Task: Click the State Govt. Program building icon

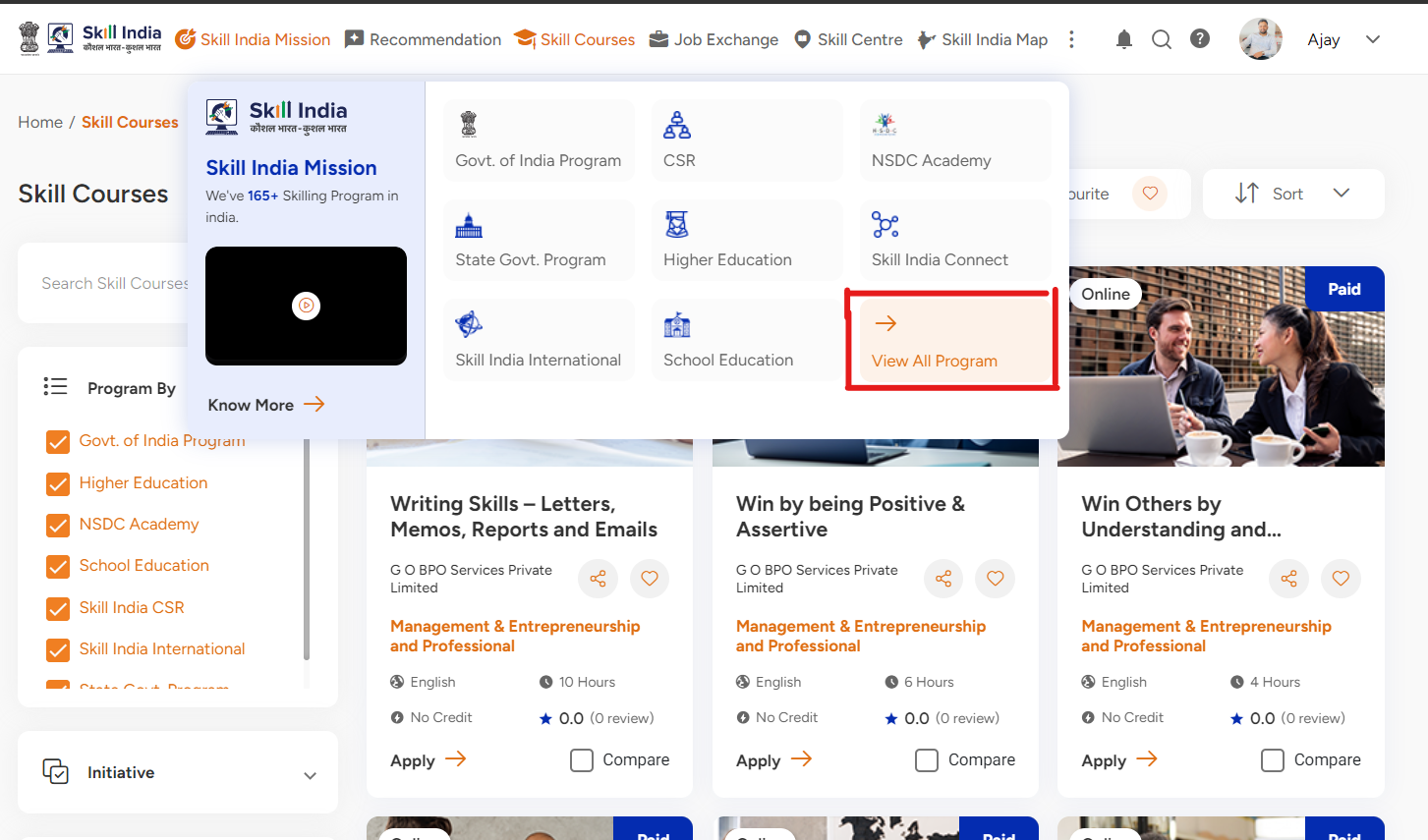Action: click(469, 225)
